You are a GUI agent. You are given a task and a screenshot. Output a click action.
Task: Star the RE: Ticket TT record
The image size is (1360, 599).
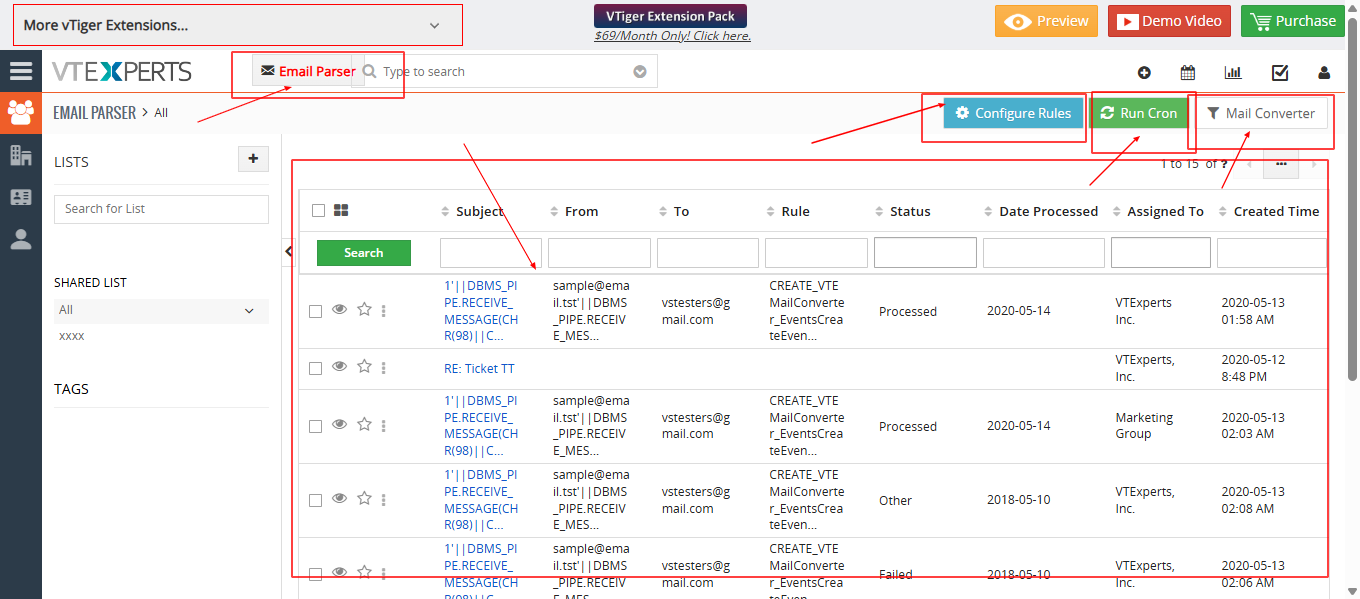point(364,367)
